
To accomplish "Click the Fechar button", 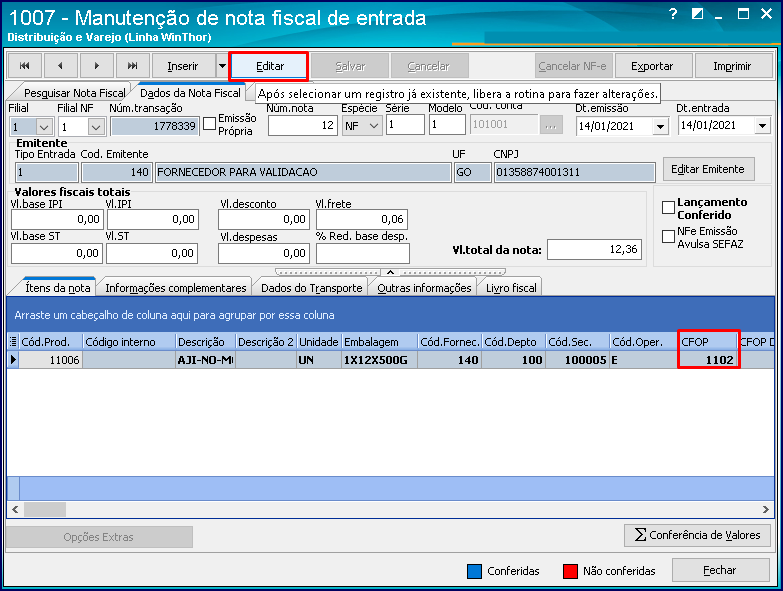I will tap(720, 570).
